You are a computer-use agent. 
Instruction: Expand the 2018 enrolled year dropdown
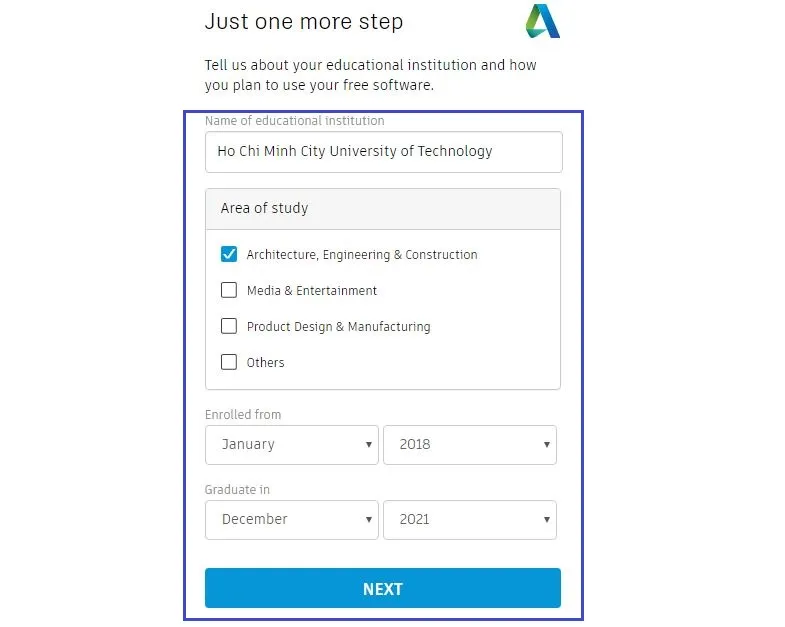click(469, 445)
